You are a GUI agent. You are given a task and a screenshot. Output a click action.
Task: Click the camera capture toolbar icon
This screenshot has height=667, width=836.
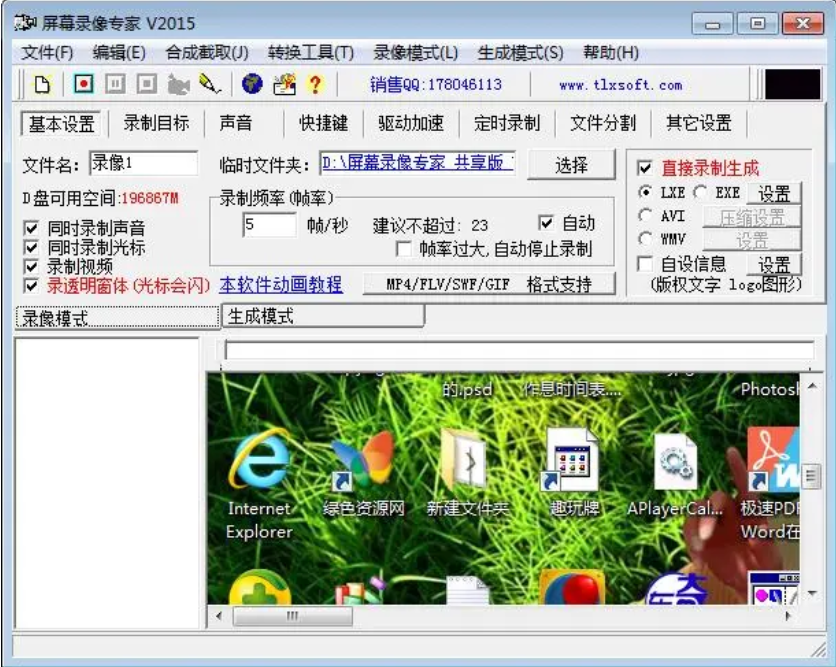point(178,85)
